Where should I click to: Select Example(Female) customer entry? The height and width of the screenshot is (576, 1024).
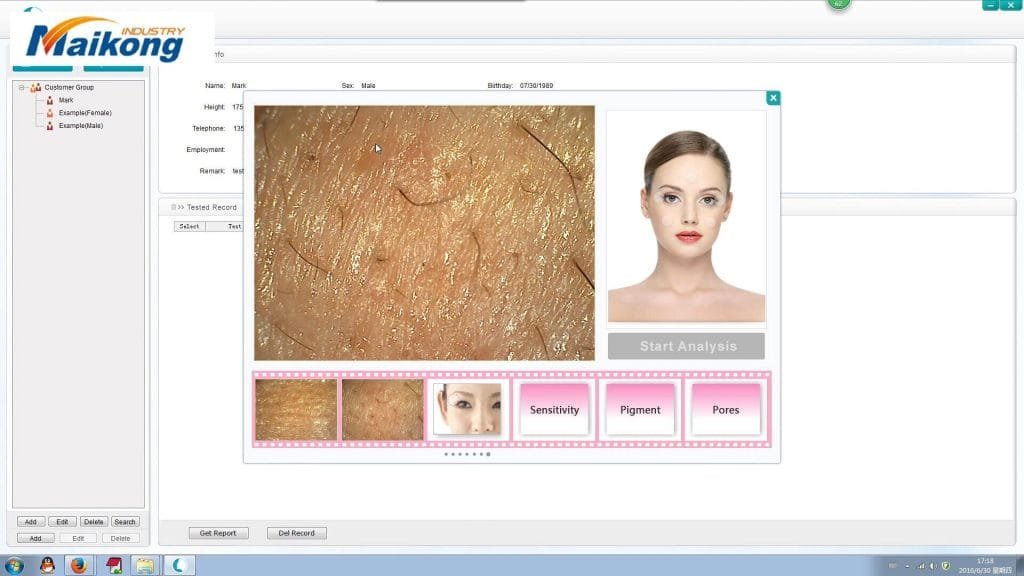[x=85, y=113]
